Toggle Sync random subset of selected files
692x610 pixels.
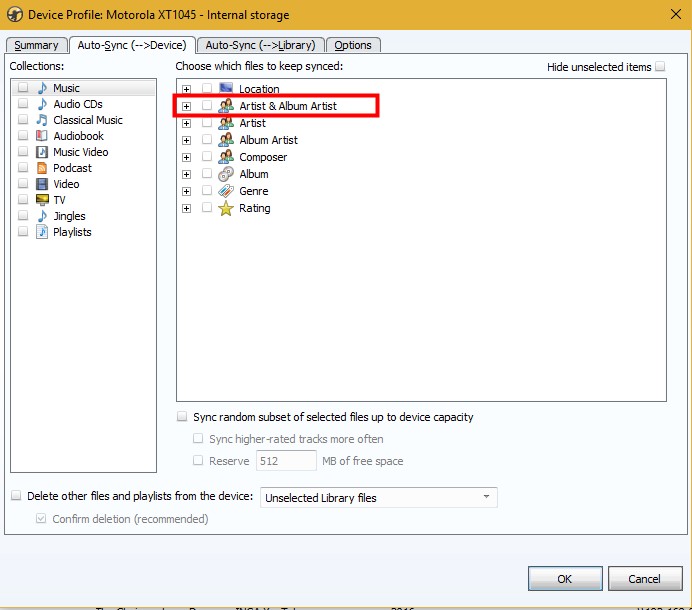tap(182, 417)
